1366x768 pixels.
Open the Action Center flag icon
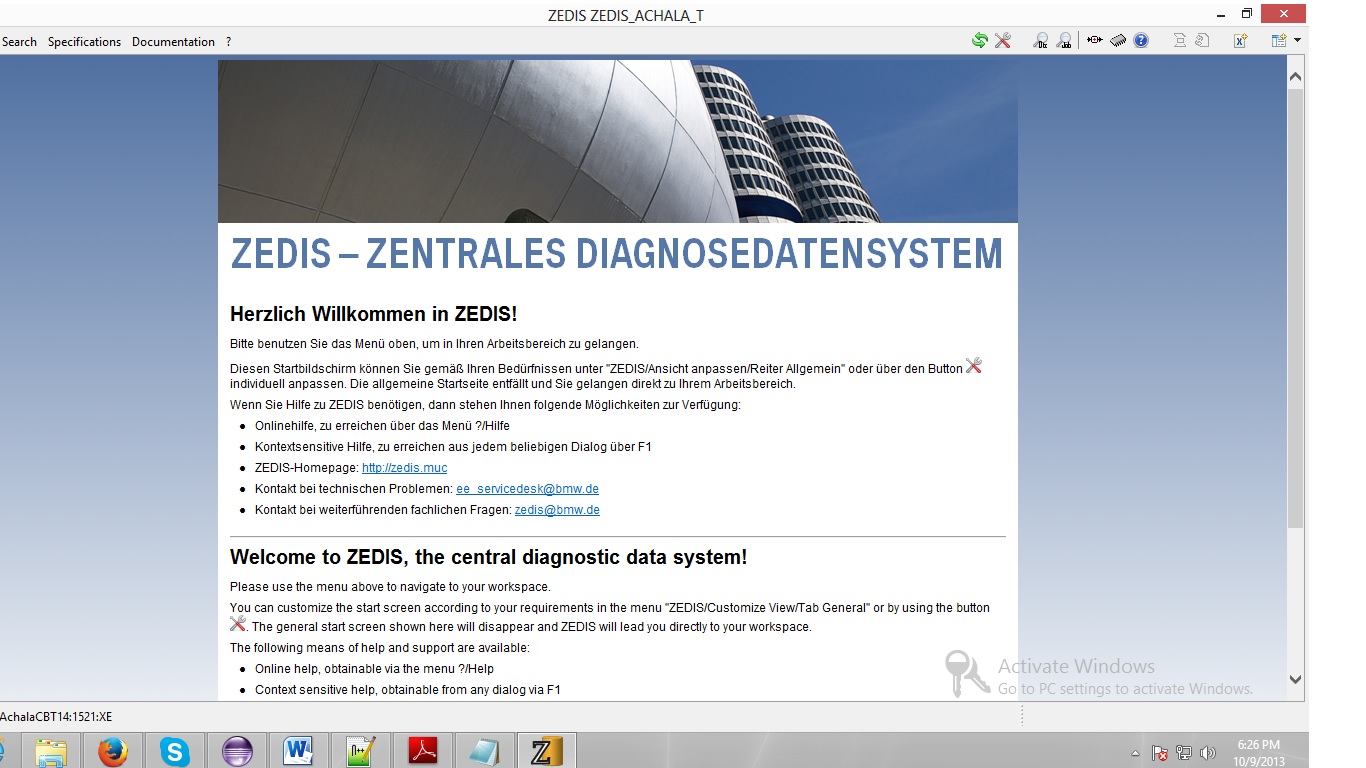click(1160, 753)
